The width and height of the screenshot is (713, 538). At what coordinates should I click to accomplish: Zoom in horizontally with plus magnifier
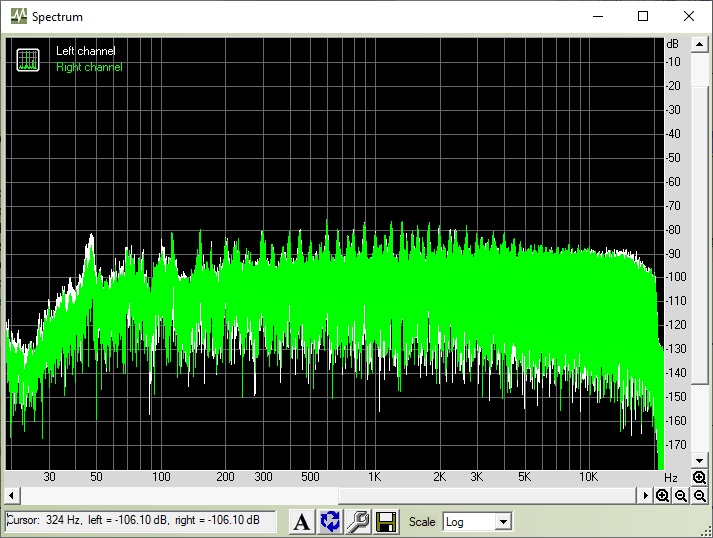click(x=663, y=496)
